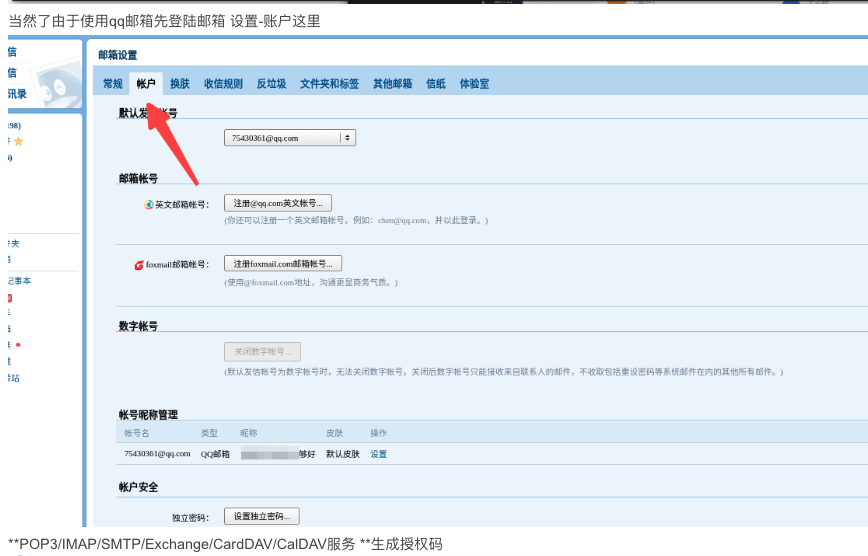Click 75430361@qq.com in the account table
Viewport: 868px width, 556px height.
click(157, 454)
